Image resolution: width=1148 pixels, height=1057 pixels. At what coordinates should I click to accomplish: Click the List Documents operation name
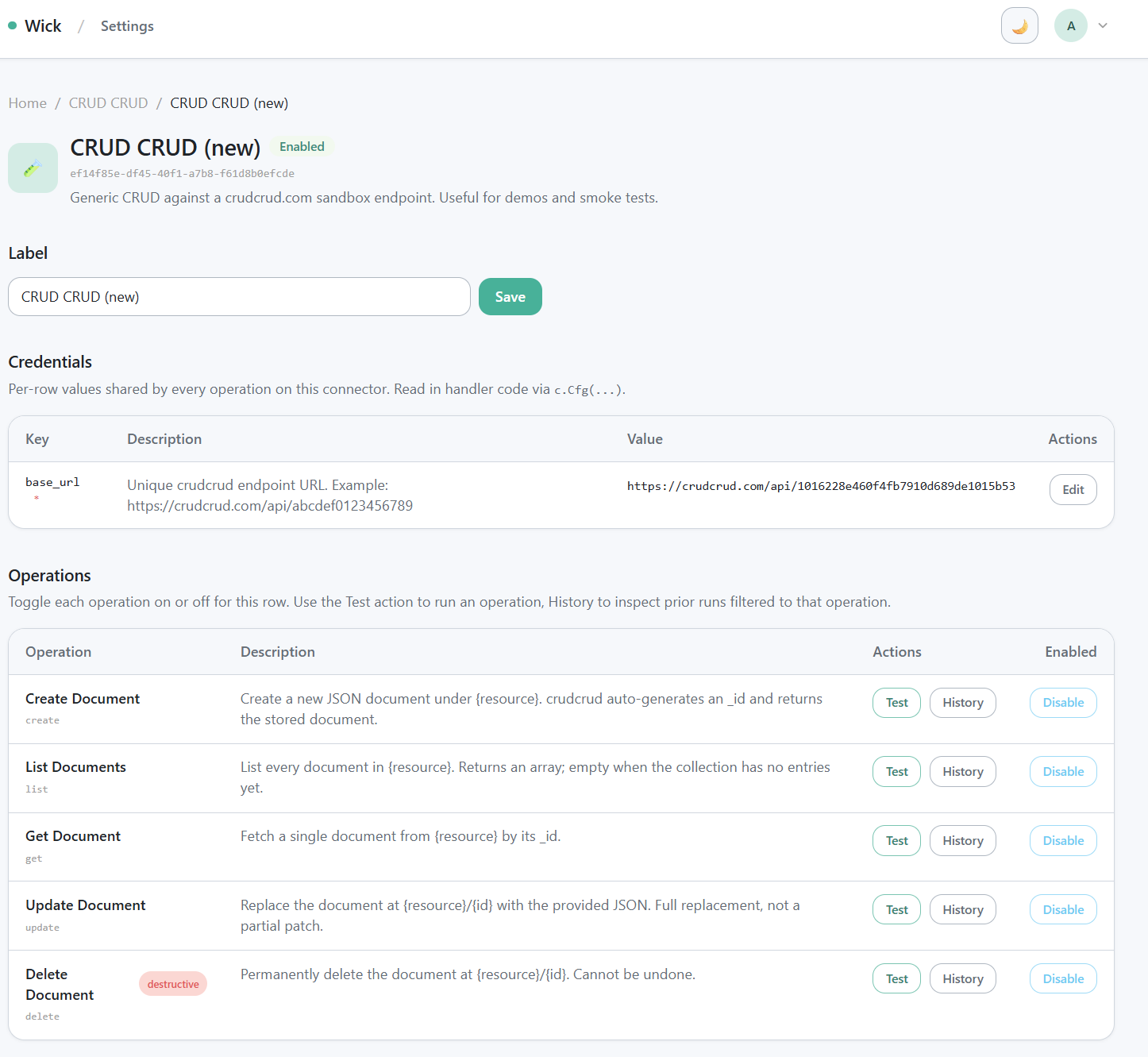[x=75, y=767]
